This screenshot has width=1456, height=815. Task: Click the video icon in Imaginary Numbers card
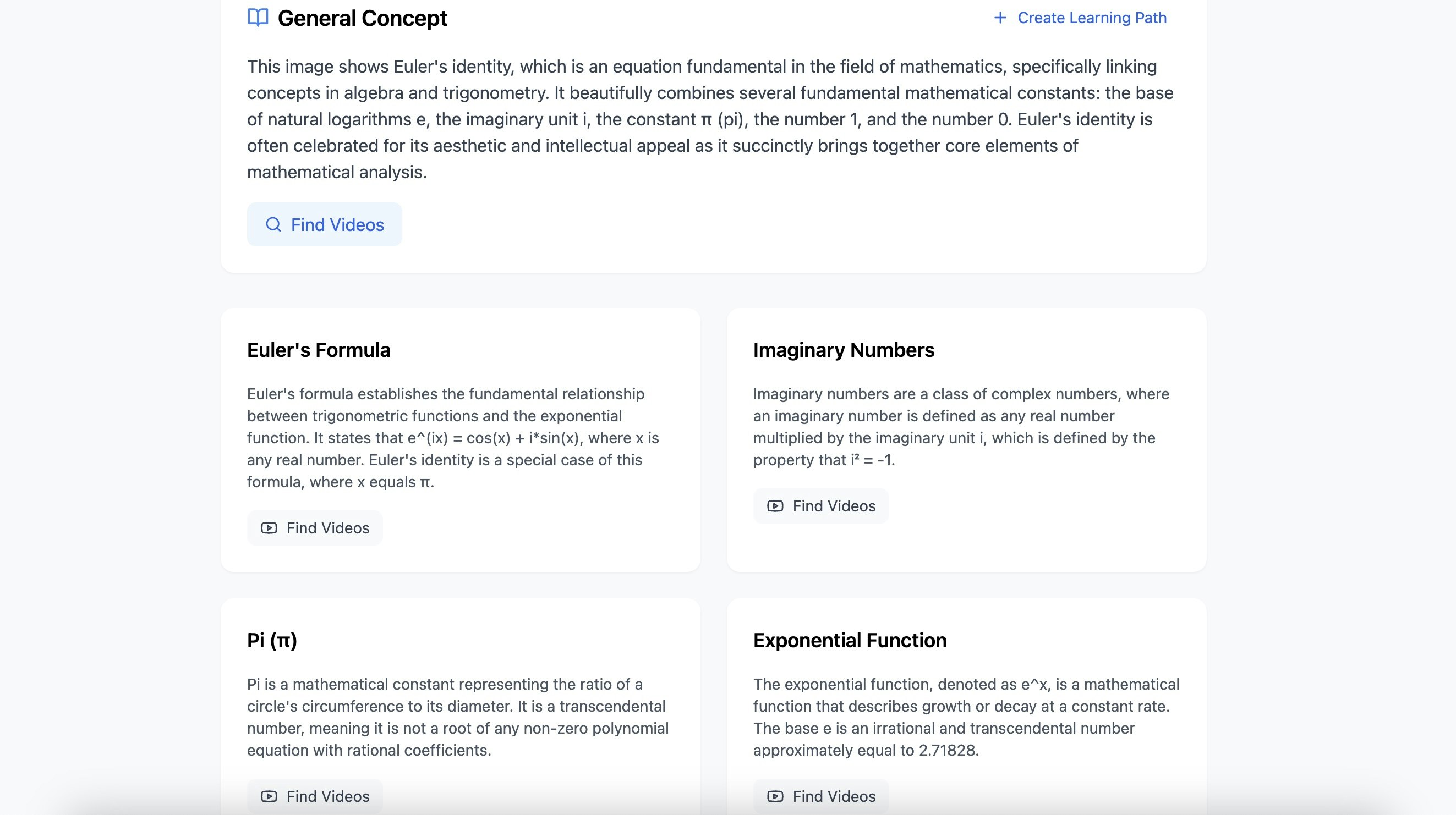[x=775, y=506]
